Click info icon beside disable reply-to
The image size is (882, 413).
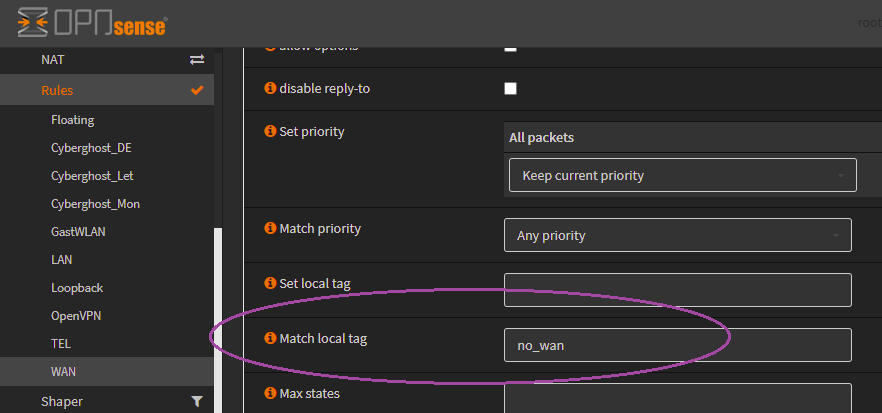click(x=269, y=89)
